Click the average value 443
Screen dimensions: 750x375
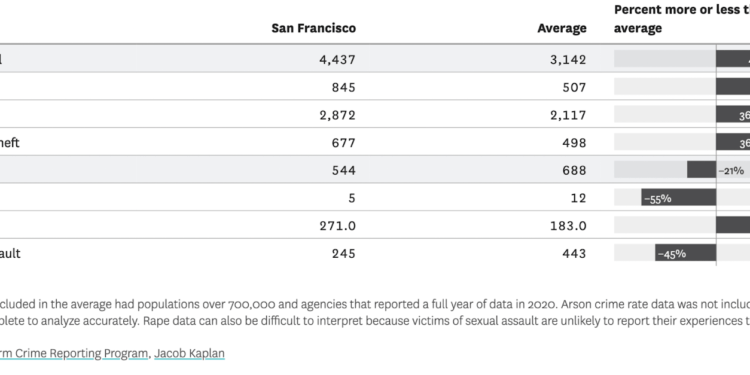tap(574, 253)
